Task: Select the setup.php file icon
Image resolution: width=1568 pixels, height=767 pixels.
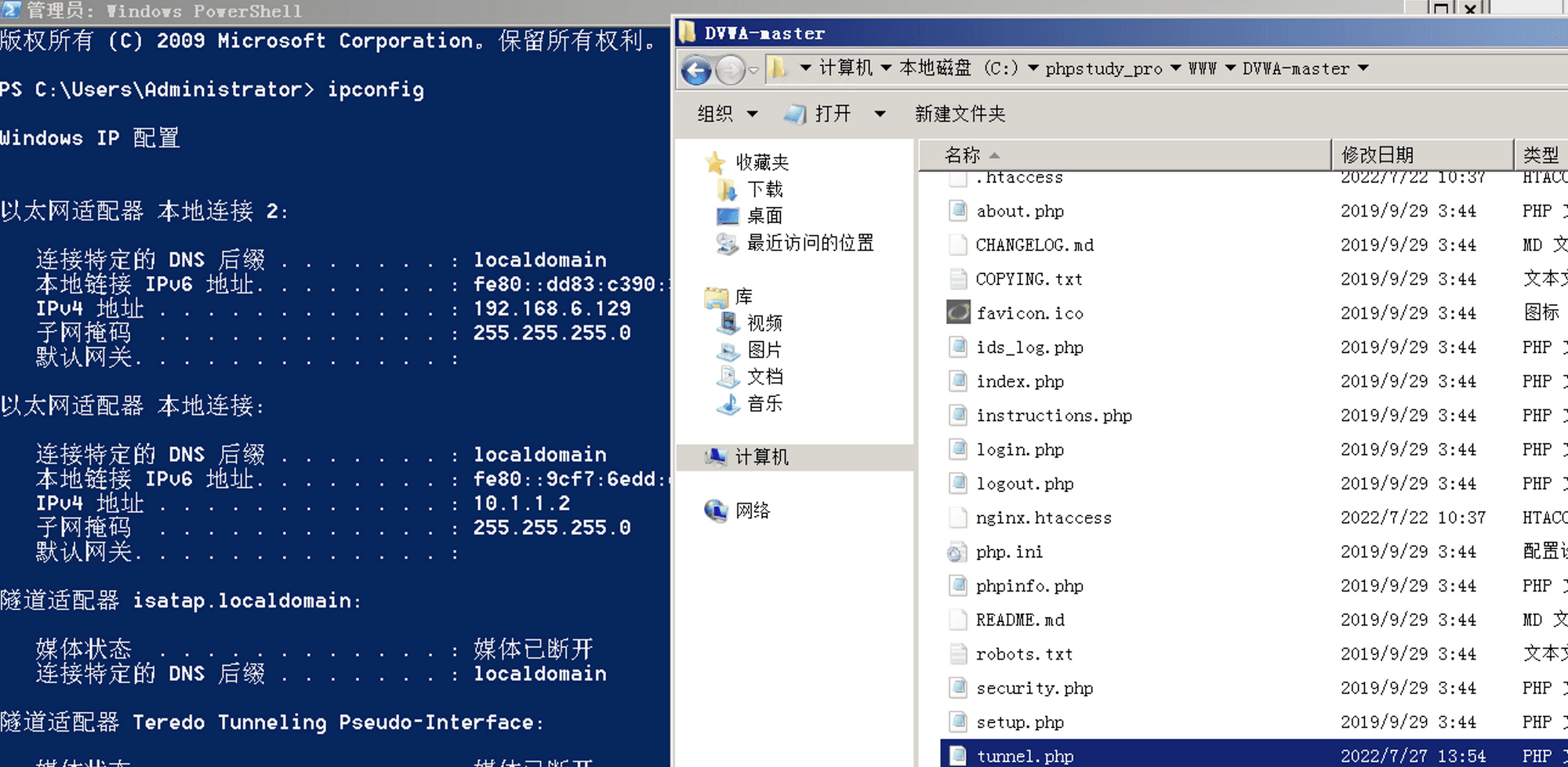Action: [957, 722]
